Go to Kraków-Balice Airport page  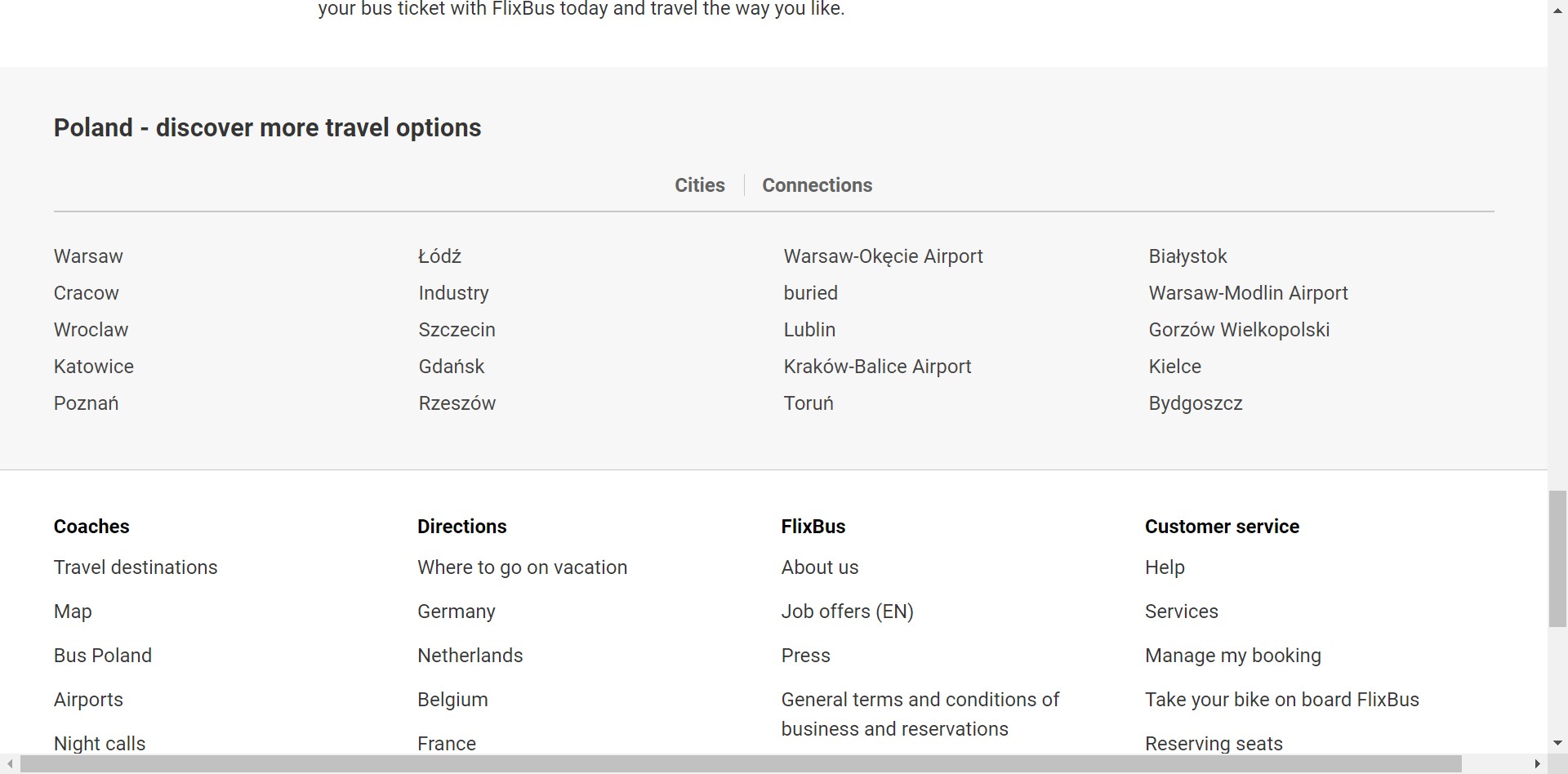(877, 367)
